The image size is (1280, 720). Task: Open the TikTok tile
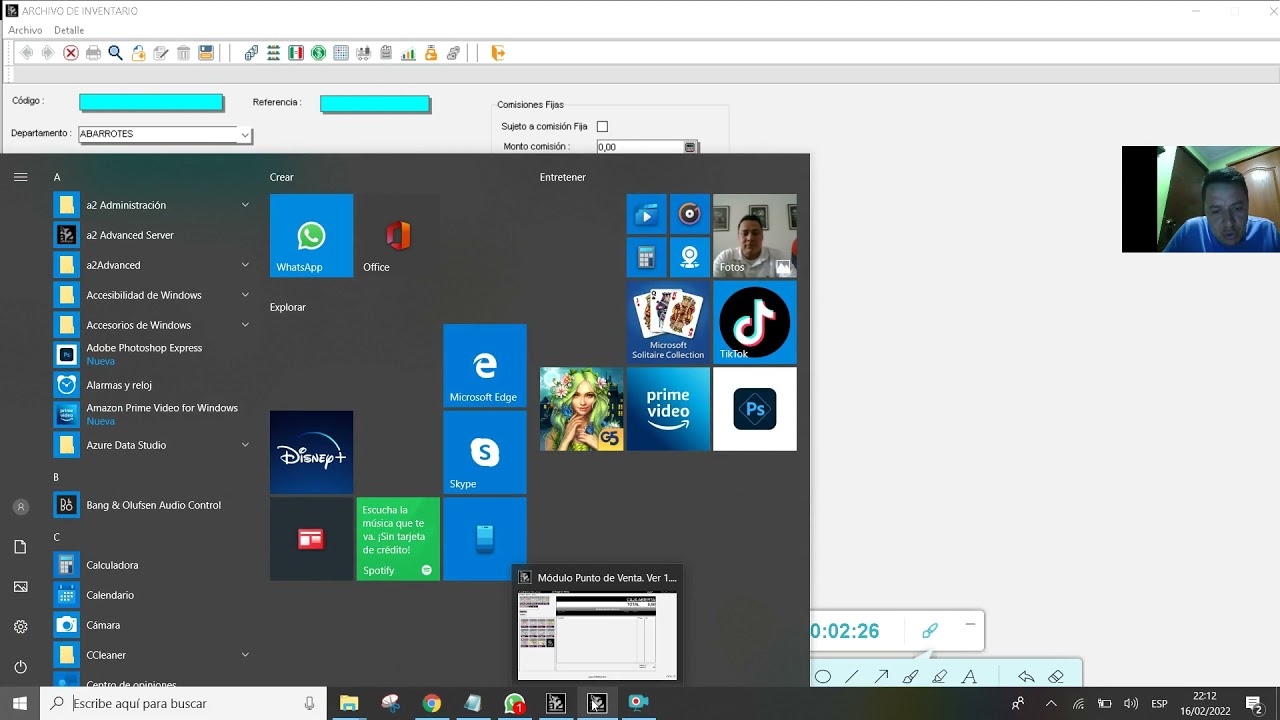tap(755, 322)
